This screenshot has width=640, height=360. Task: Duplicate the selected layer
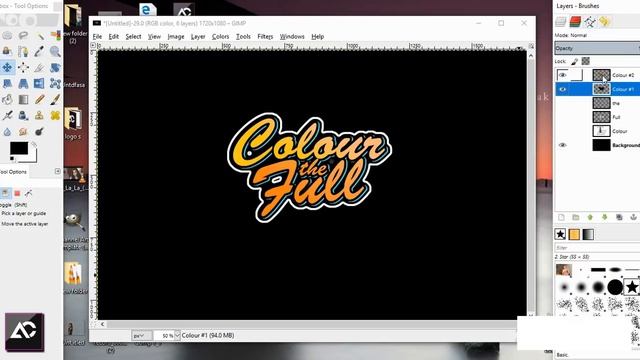pyautogui.click(x=619, y=217)
